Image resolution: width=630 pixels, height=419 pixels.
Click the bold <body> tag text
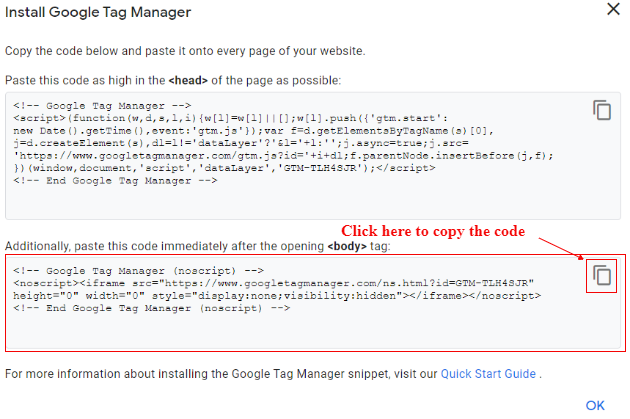click(347, 246)
